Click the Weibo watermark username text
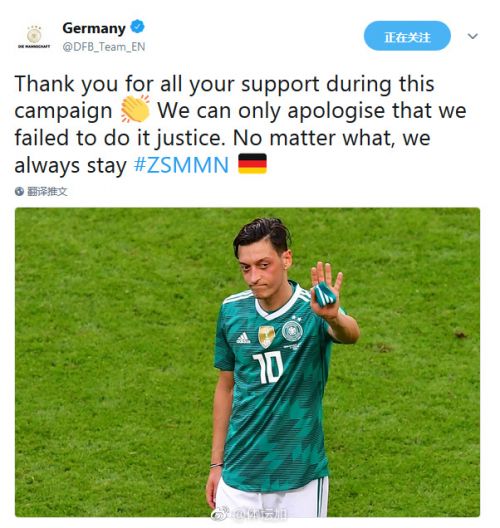The height and width of the screenshot is (528, 500). pos(259,514)
